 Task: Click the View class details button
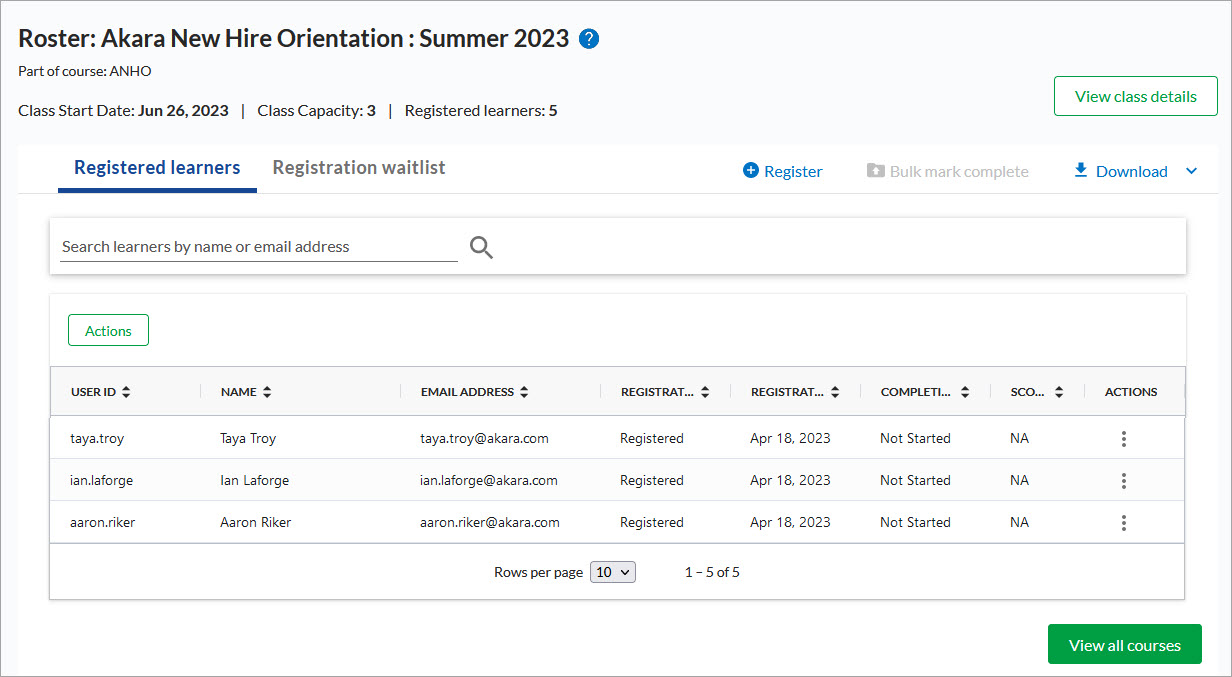1135,97
